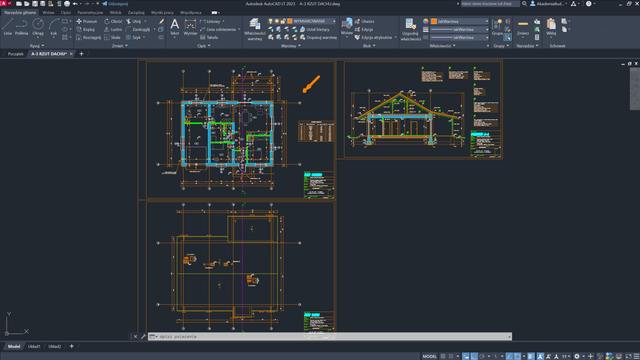640x360 pixels.
Task: Toggle layer on/off lightbulb icon
Action: (x=270, y=21)
